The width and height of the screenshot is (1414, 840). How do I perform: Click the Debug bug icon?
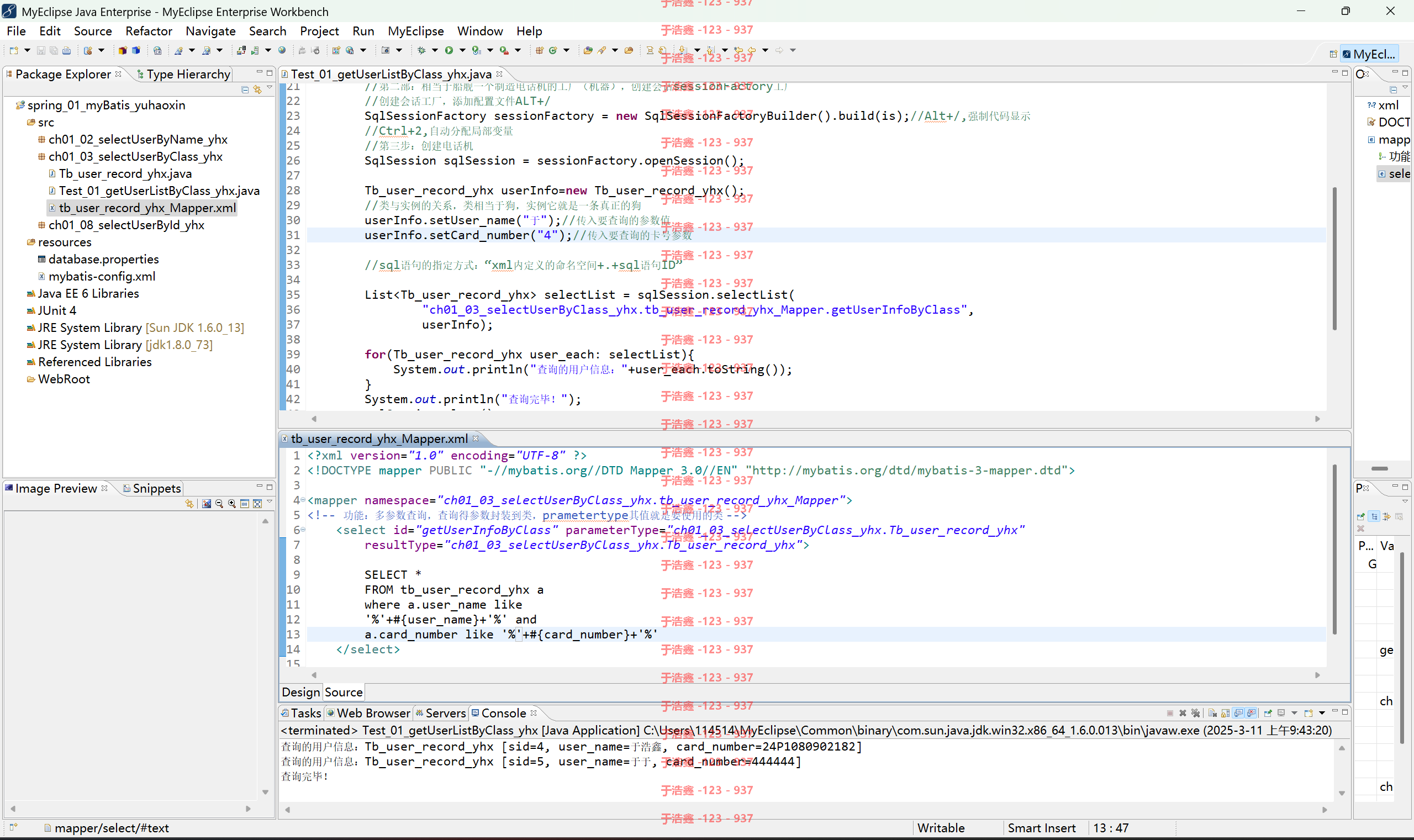pos(421,50)
